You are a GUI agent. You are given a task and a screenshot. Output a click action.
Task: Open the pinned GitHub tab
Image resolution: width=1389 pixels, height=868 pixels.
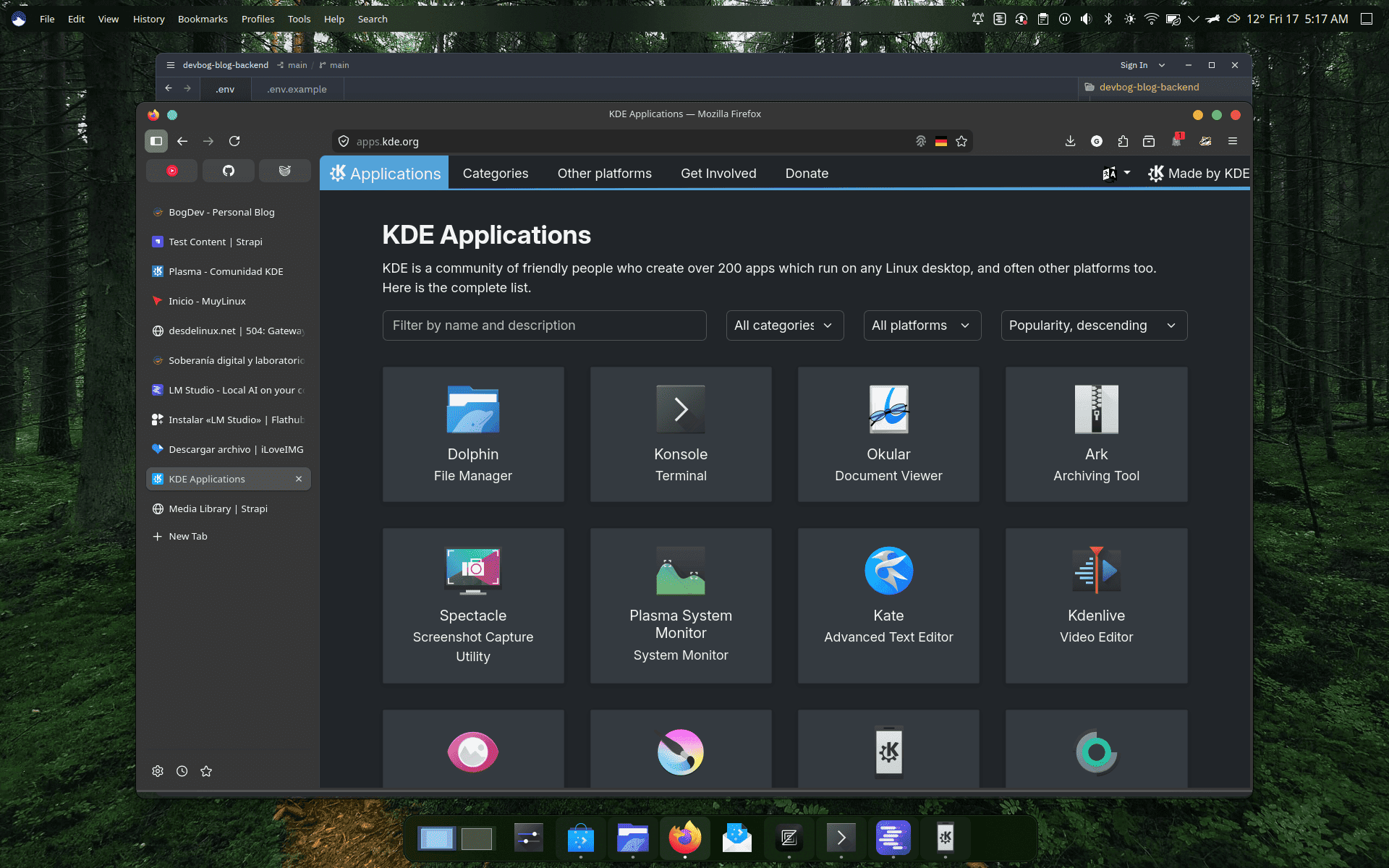click(x=229, y=171)
